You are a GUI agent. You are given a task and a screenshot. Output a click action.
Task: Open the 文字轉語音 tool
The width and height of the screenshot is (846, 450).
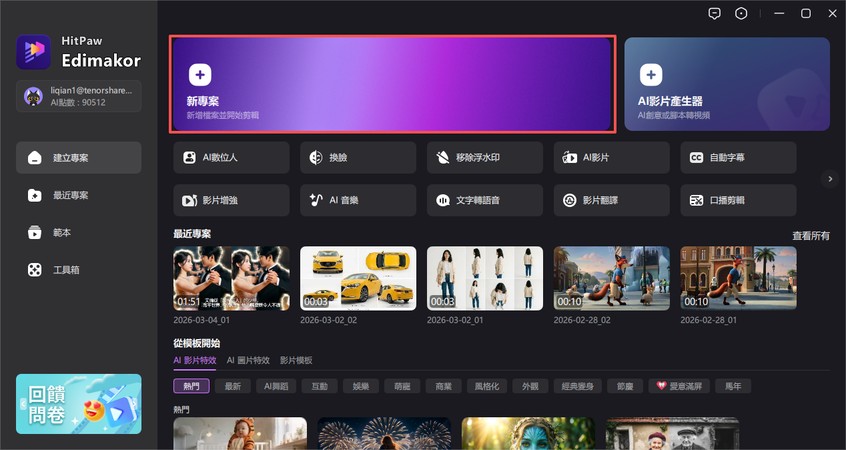(x=485, y=200)
